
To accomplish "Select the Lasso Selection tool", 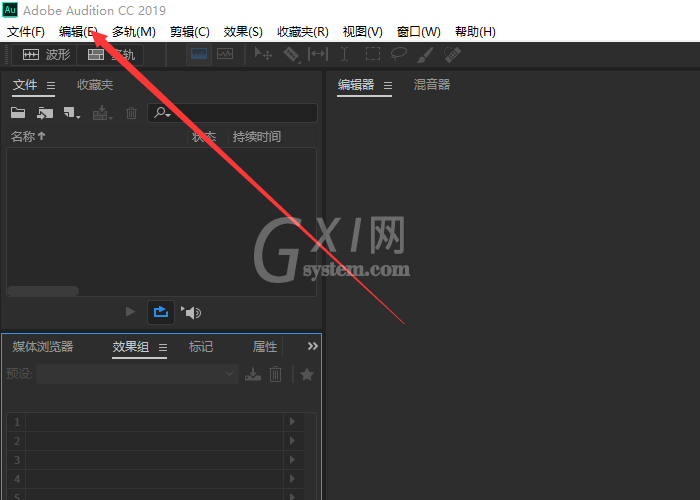I will pos(399,54).
